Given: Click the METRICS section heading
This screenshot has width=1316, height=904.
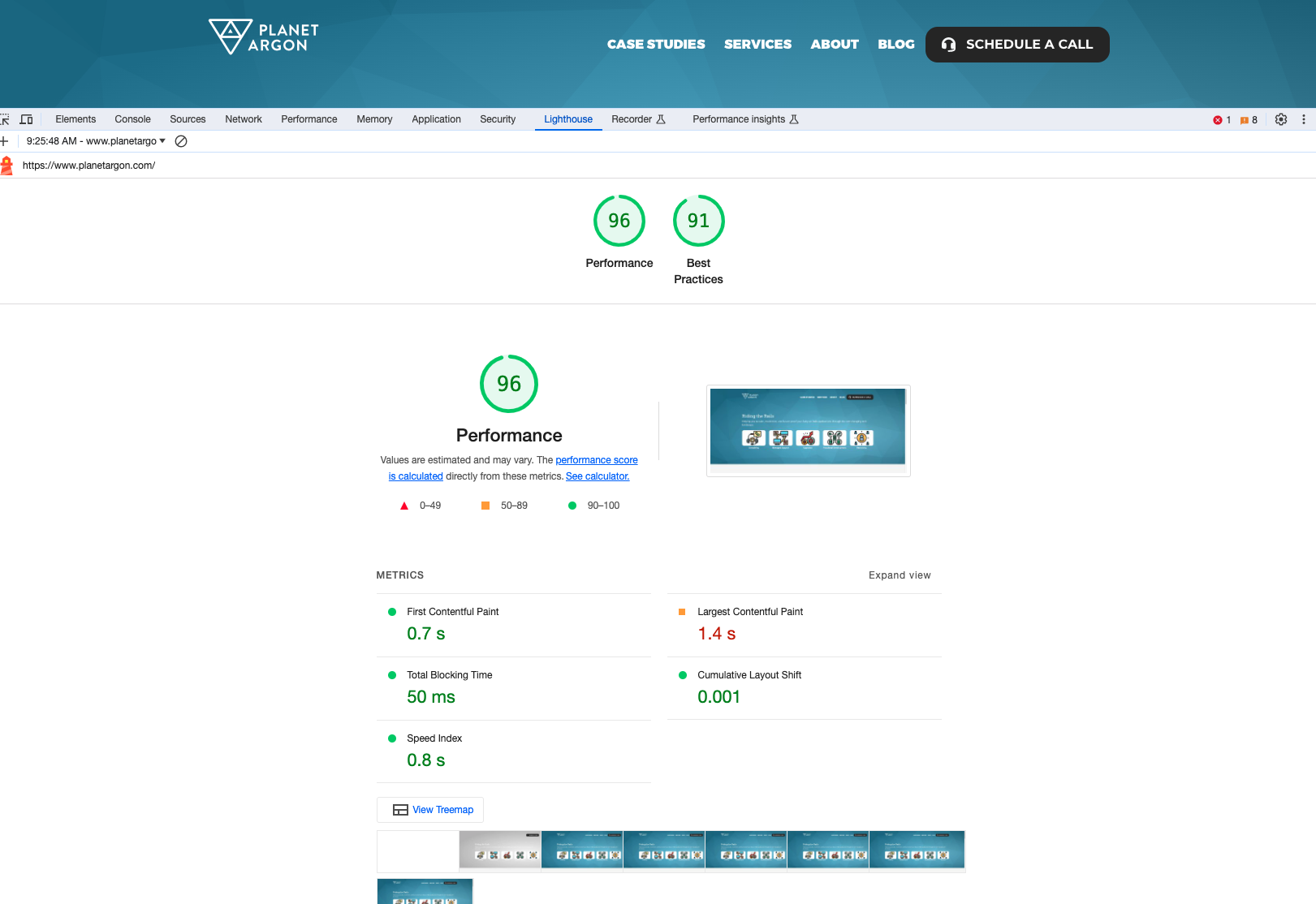Looking at the screenshot, I should tap(400, 575).
